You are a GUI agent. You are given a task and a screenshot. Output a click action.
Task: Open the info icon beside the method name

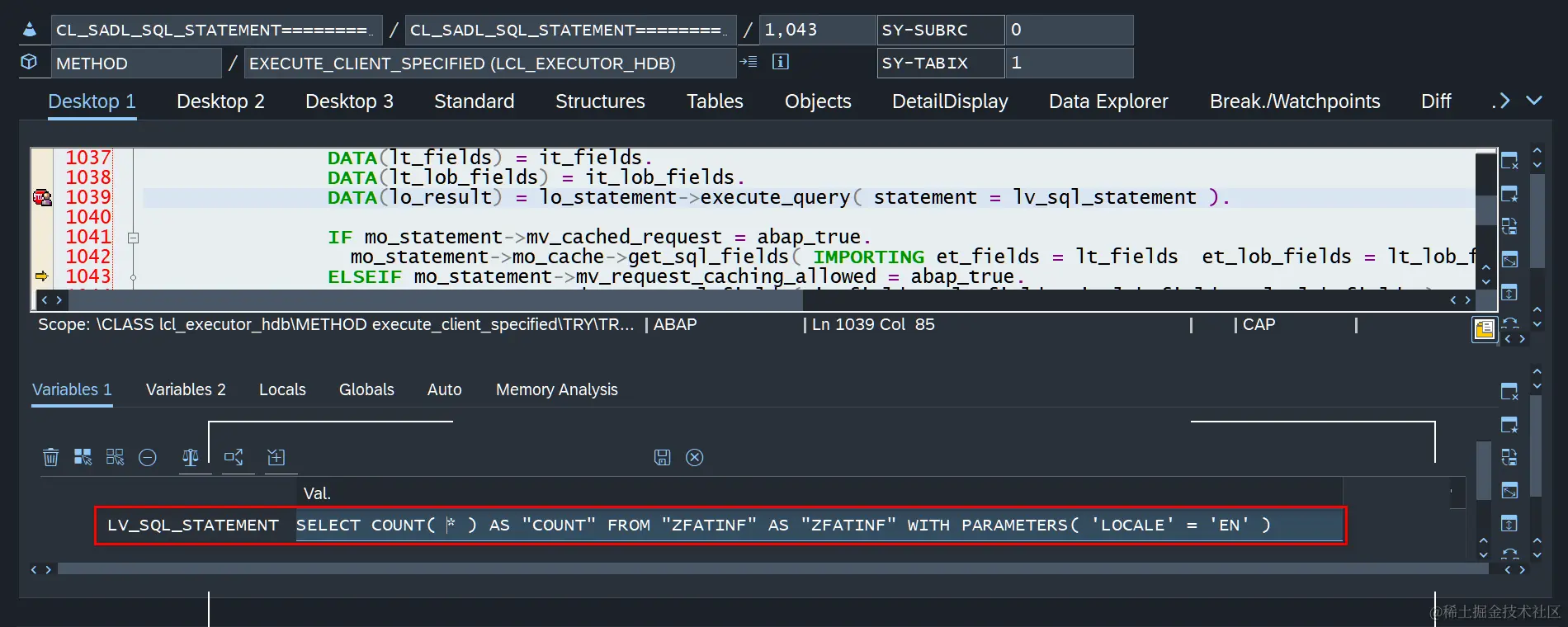780,62
